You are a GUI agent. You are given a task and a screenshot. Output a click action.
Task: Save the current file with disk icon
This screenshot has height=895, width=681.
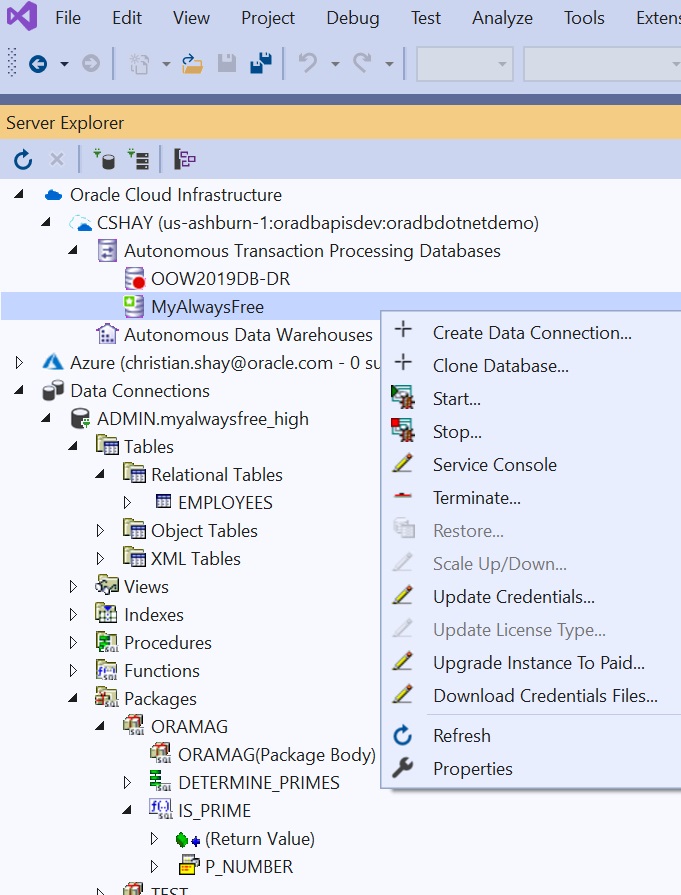(x=227, y=63)
